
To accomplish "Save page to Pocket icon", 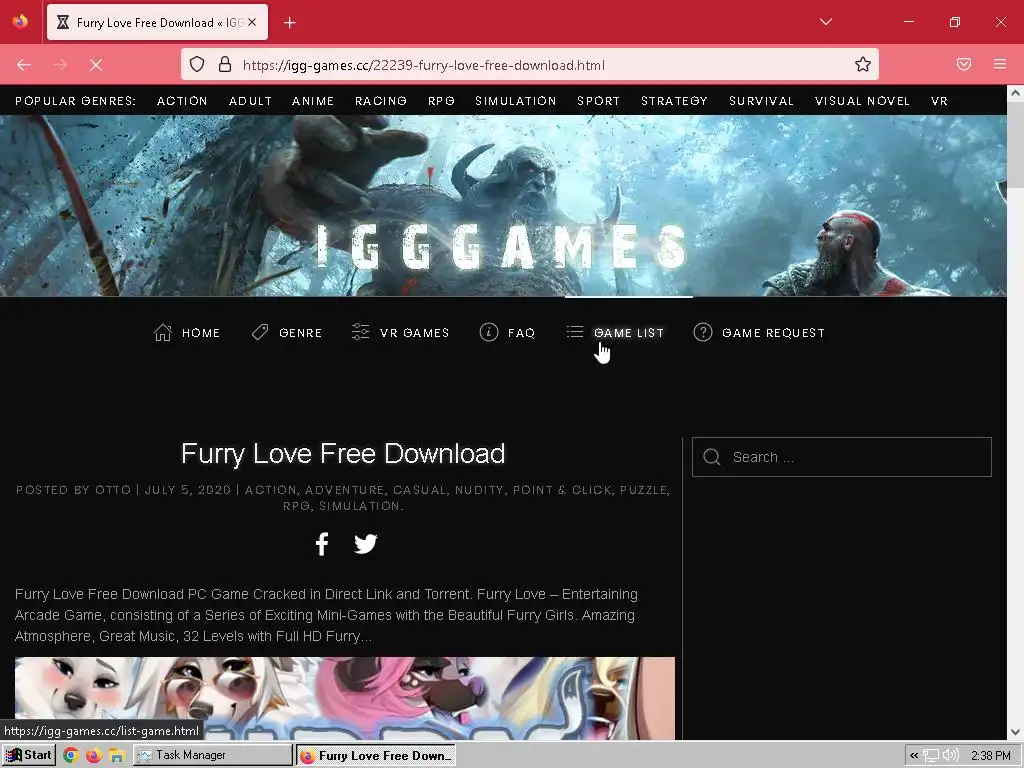I will pos(964,64).
